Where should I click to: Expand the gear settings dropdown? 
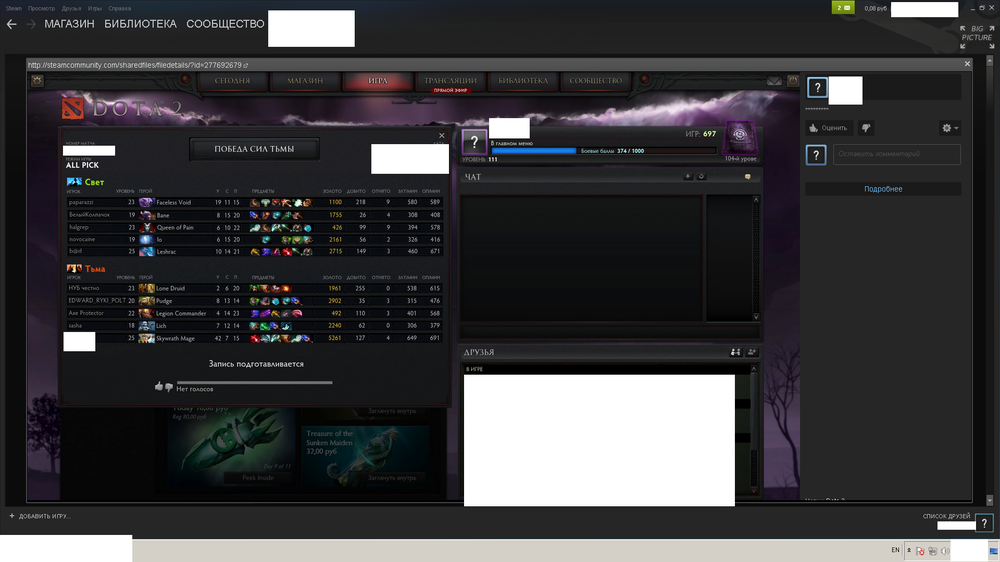point(950,128)
